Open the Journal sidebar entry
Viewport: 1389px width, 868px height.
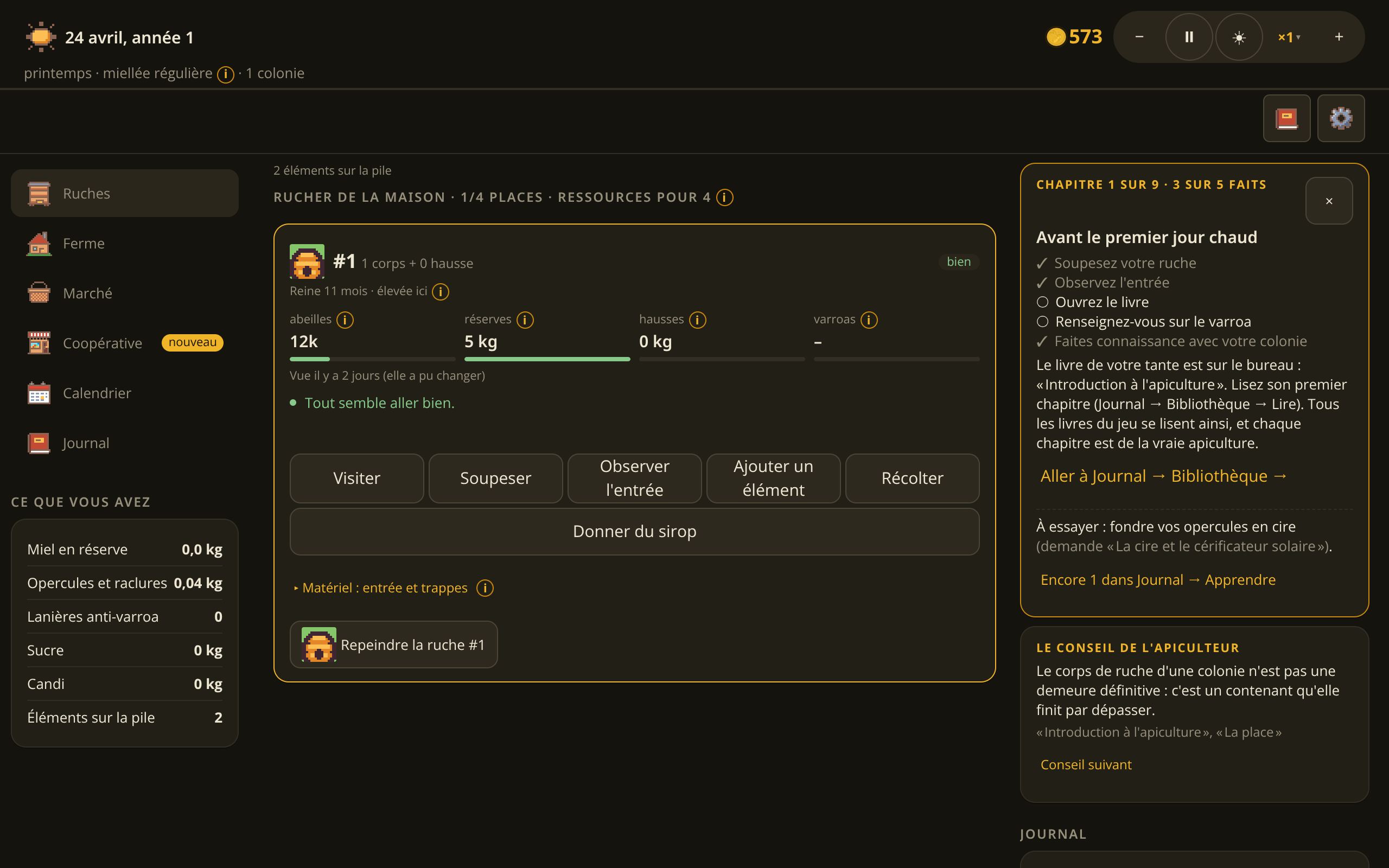125,443
